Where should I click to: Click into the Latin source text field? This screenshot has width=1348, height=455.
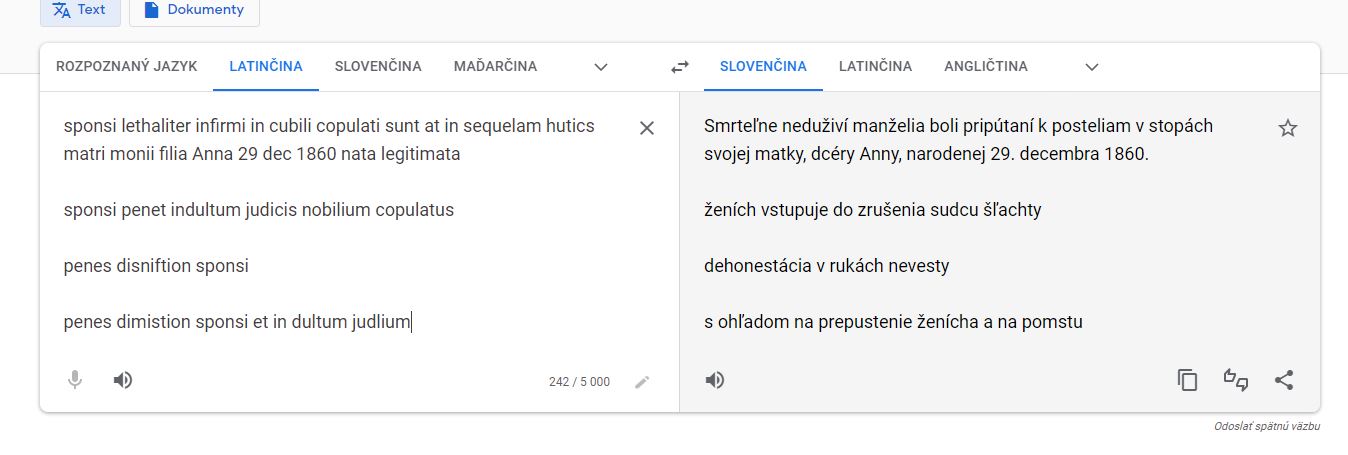(340, 240)
